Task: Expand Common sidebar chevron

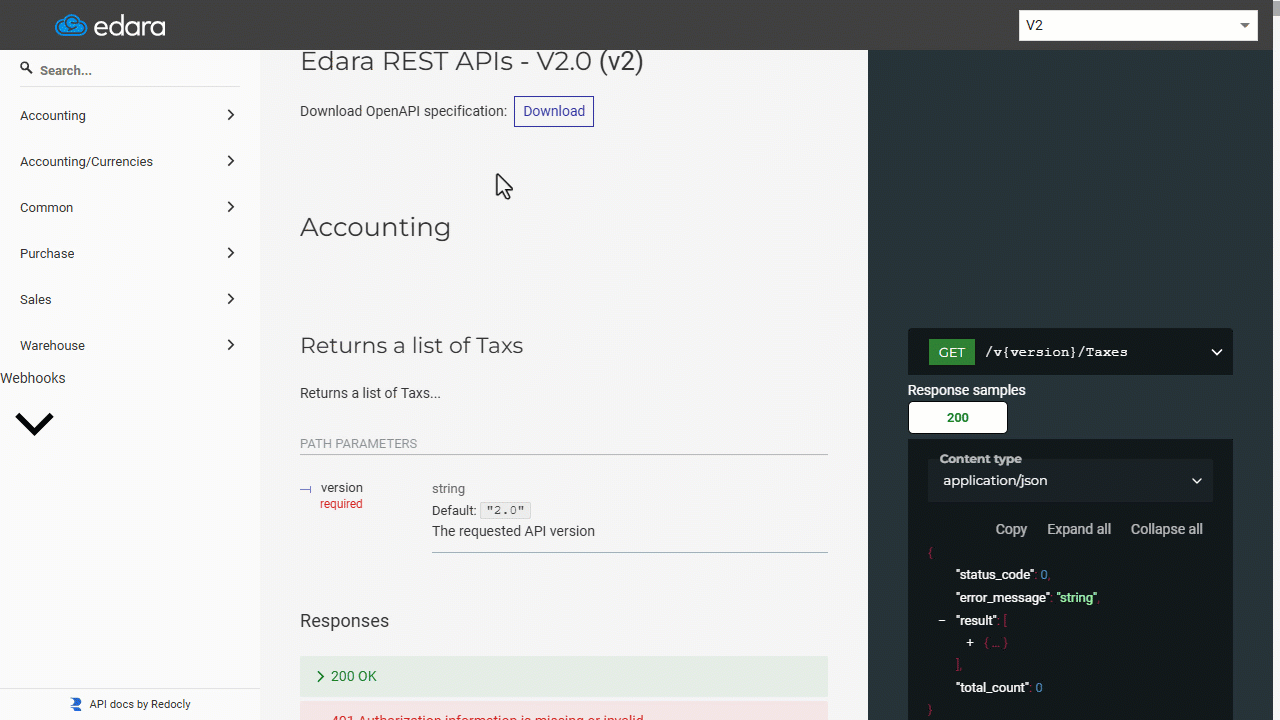Action: [231, 207]
